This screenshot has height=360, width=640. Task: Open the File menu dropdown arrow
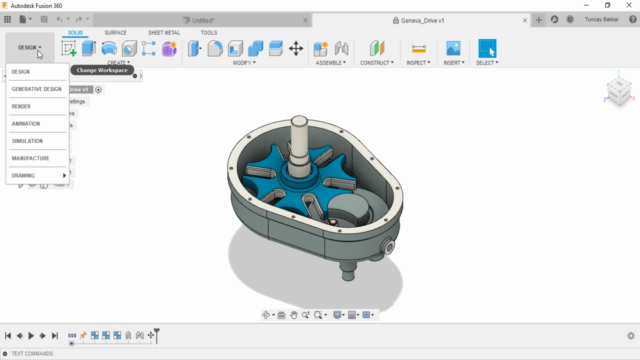30,19
